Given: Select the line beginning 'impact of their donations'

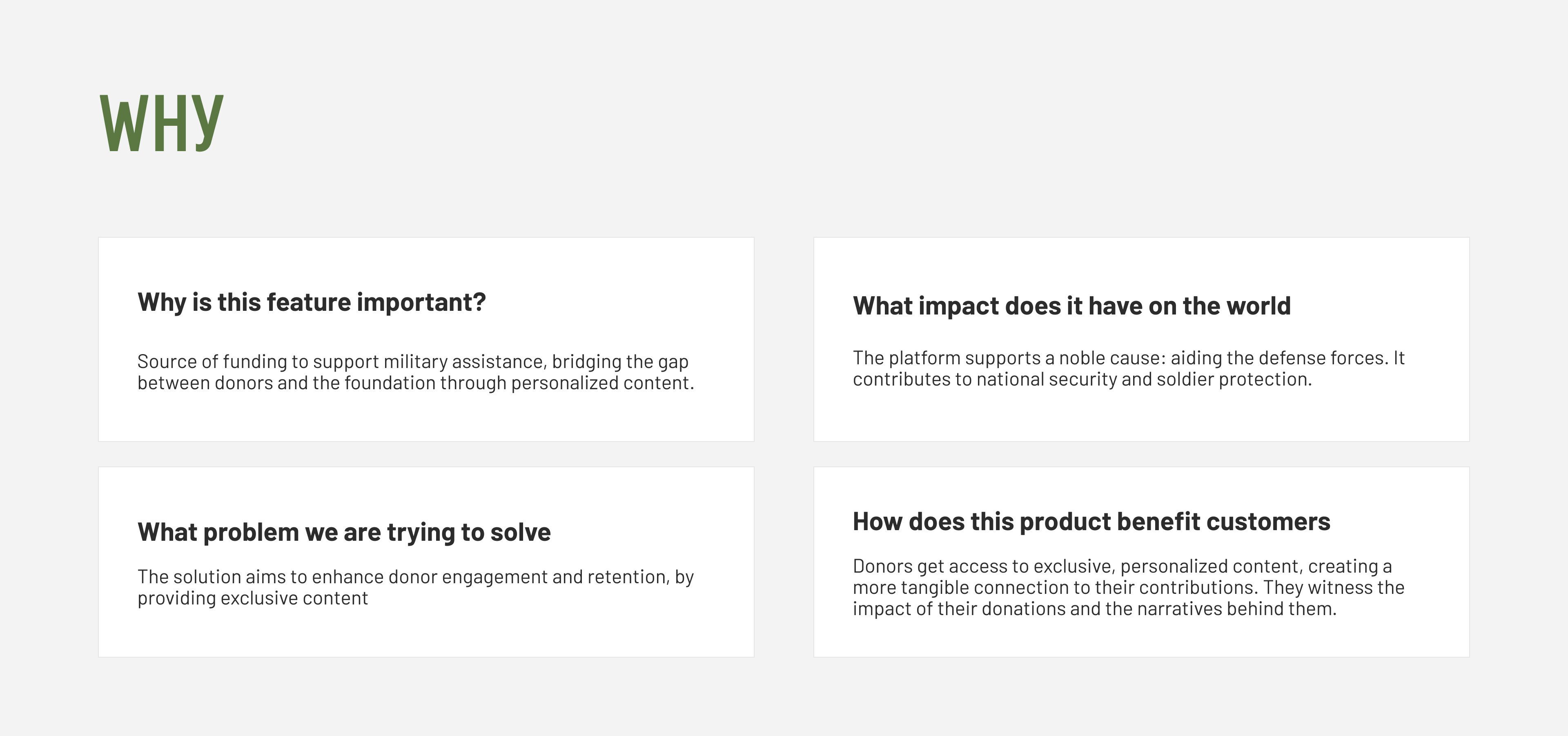Looking at the screenshot, I should 1094,609.
